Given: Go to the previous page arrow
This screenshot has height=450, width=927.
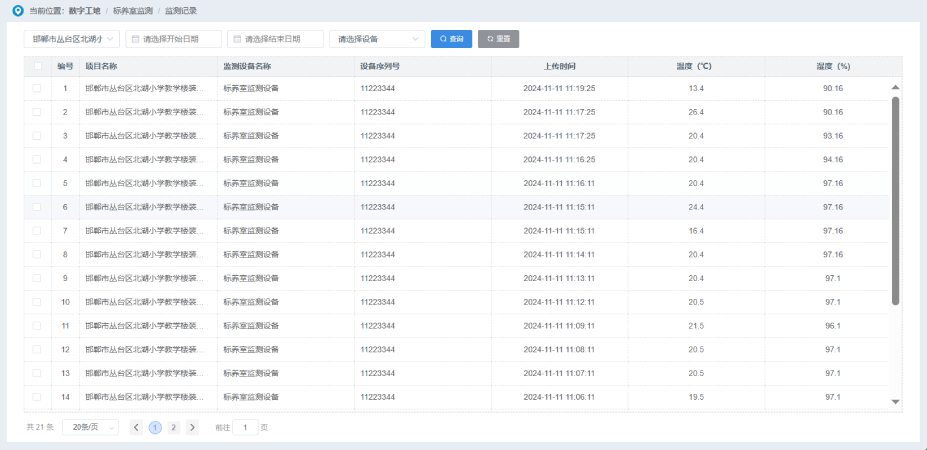Looking at the screenshot, I should click(x=136, y=427).
